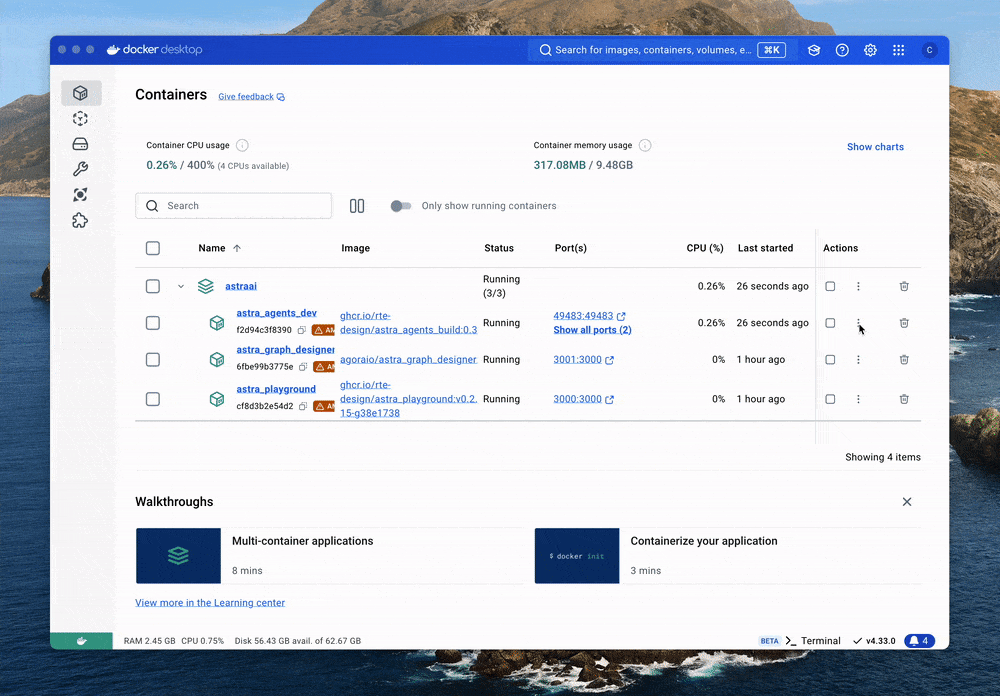Open the astra_playground container link
The image size is (1000, 696).
pyautogui.click(x=276, y=389)
